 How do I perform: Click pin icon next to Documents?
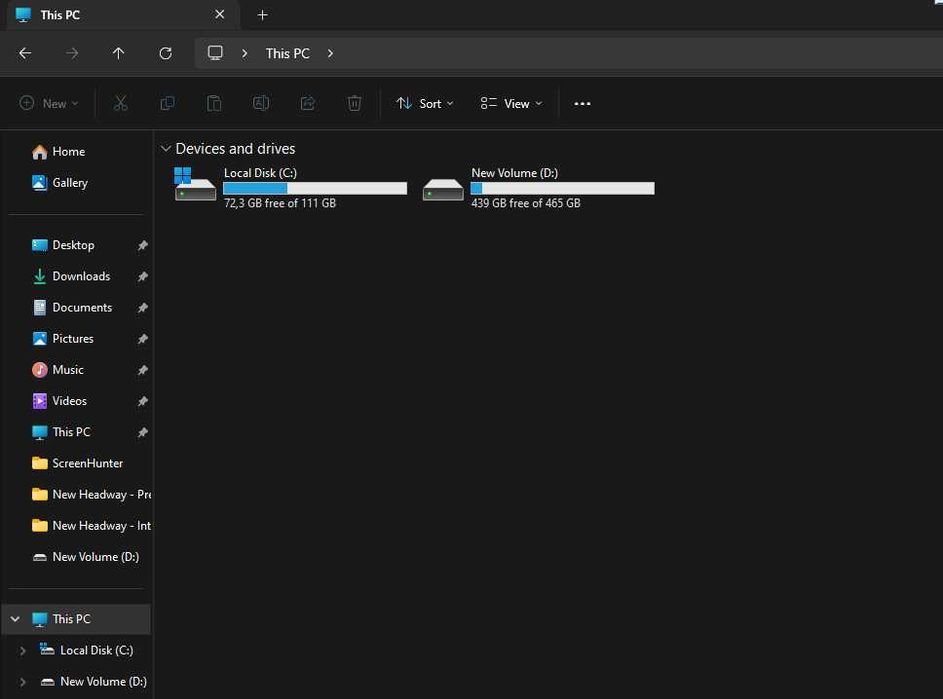(143, 308)
